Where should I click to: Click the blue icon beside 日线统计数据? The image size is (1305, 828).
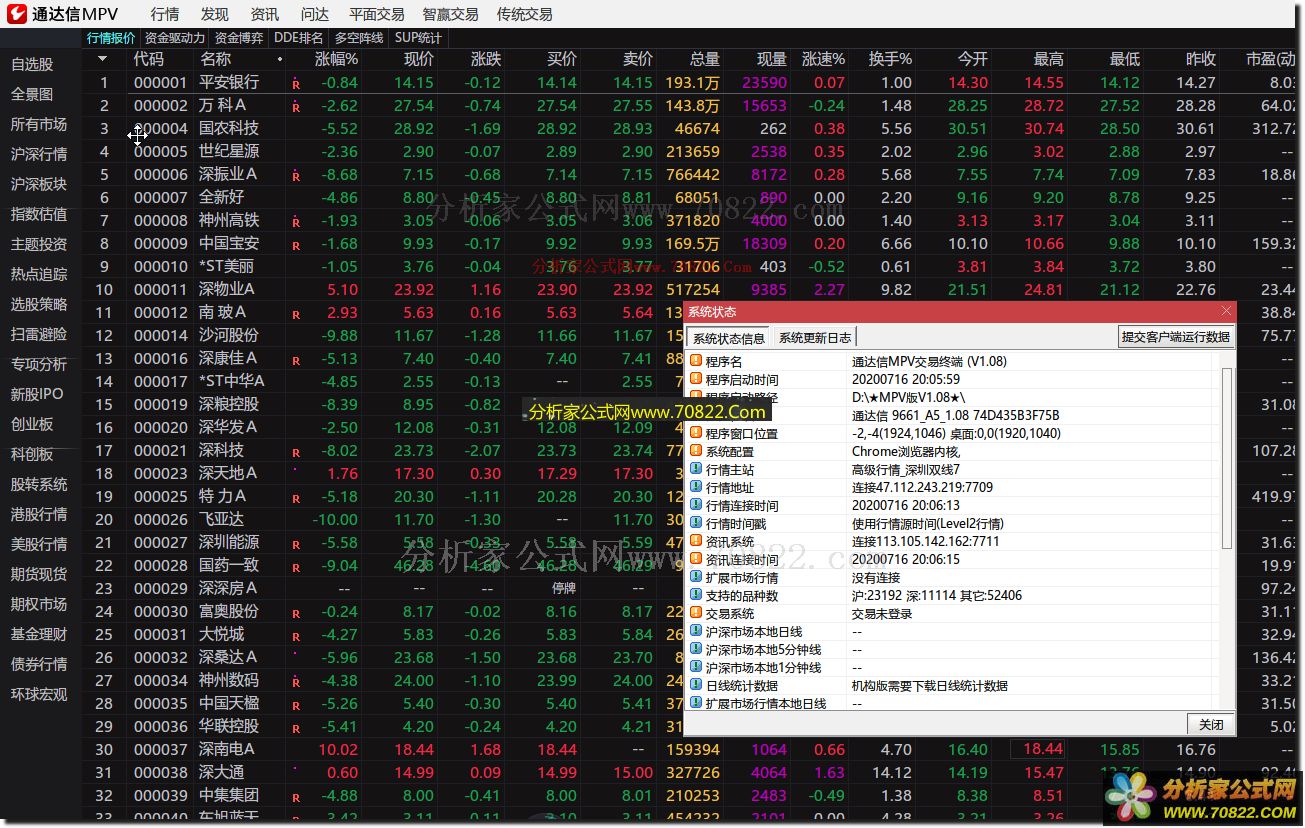(696, 685)
